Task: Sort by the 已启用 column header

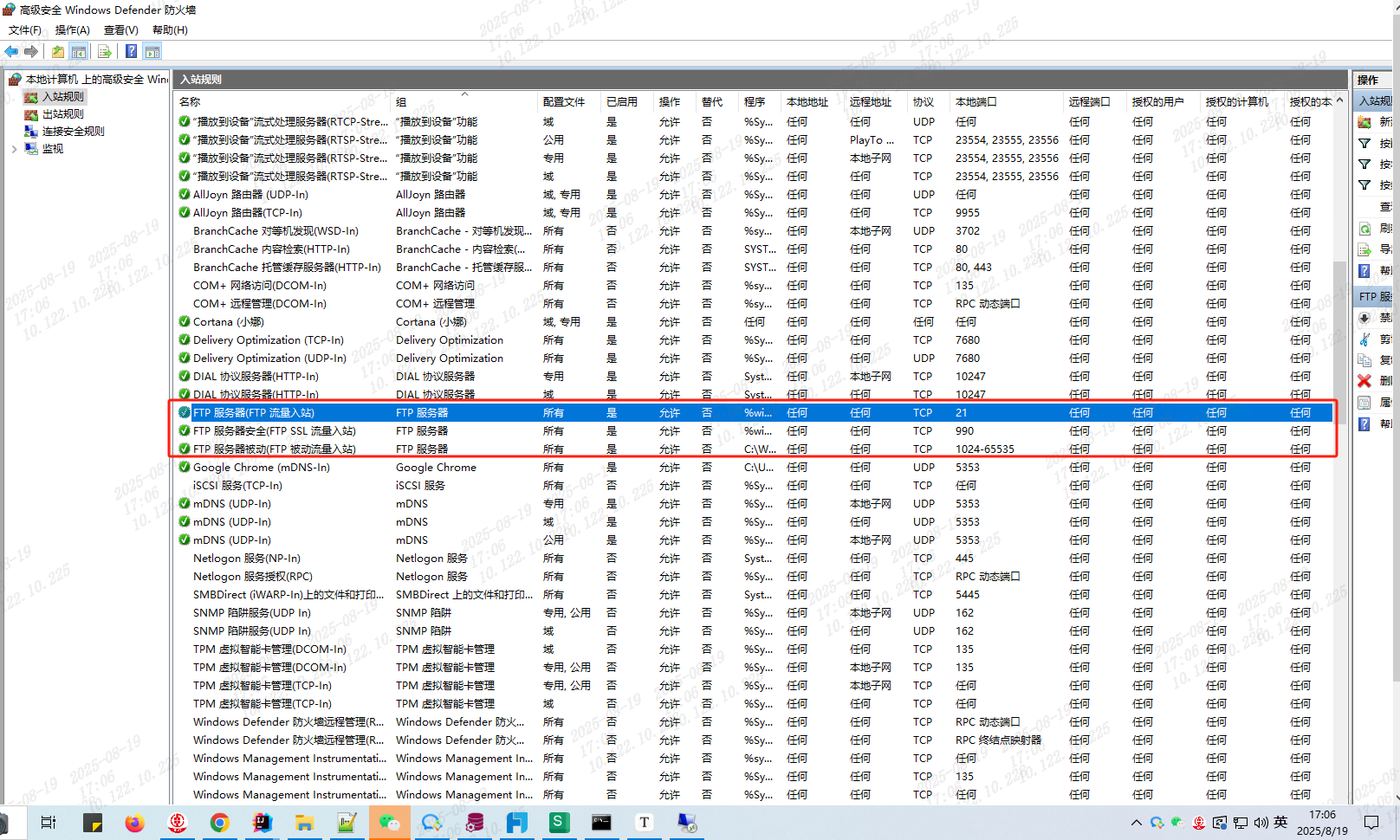Action: click(622, 102)
